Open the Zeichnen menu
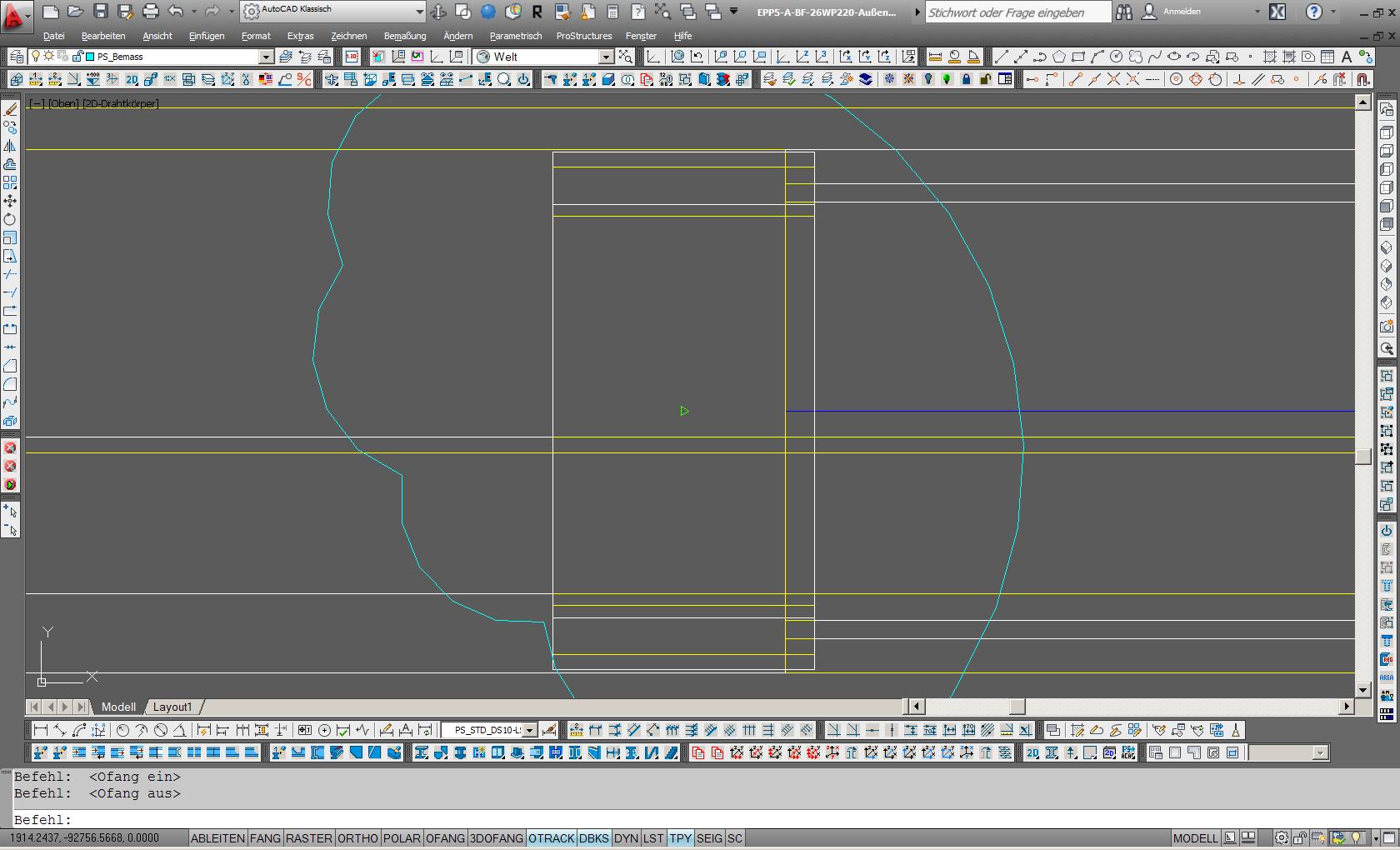Image resolution: width=1400 pixels, height=850 pixels. coord(348,36)
